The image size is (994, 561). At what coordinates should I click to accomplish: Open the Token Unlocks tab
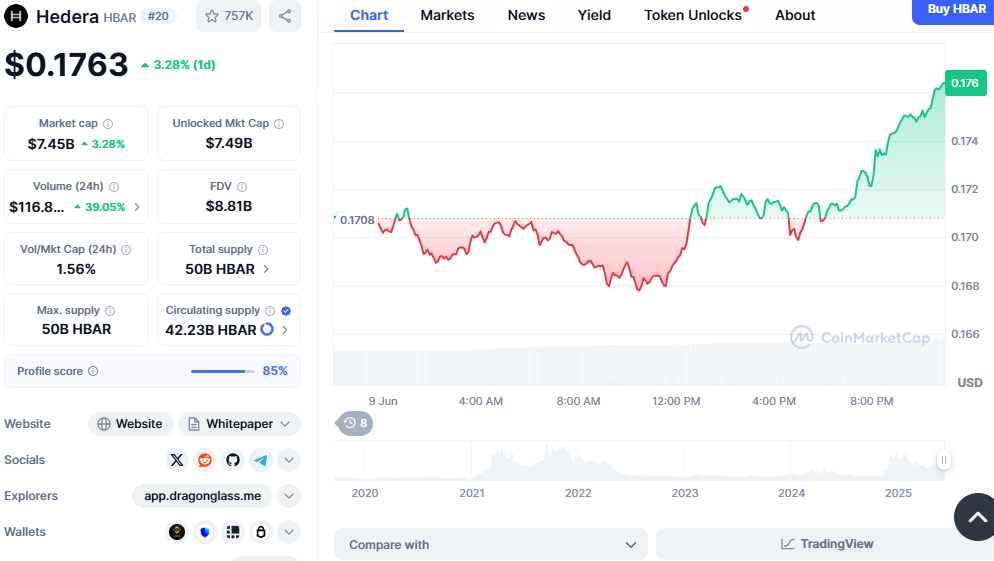click(x=693, y=15)
